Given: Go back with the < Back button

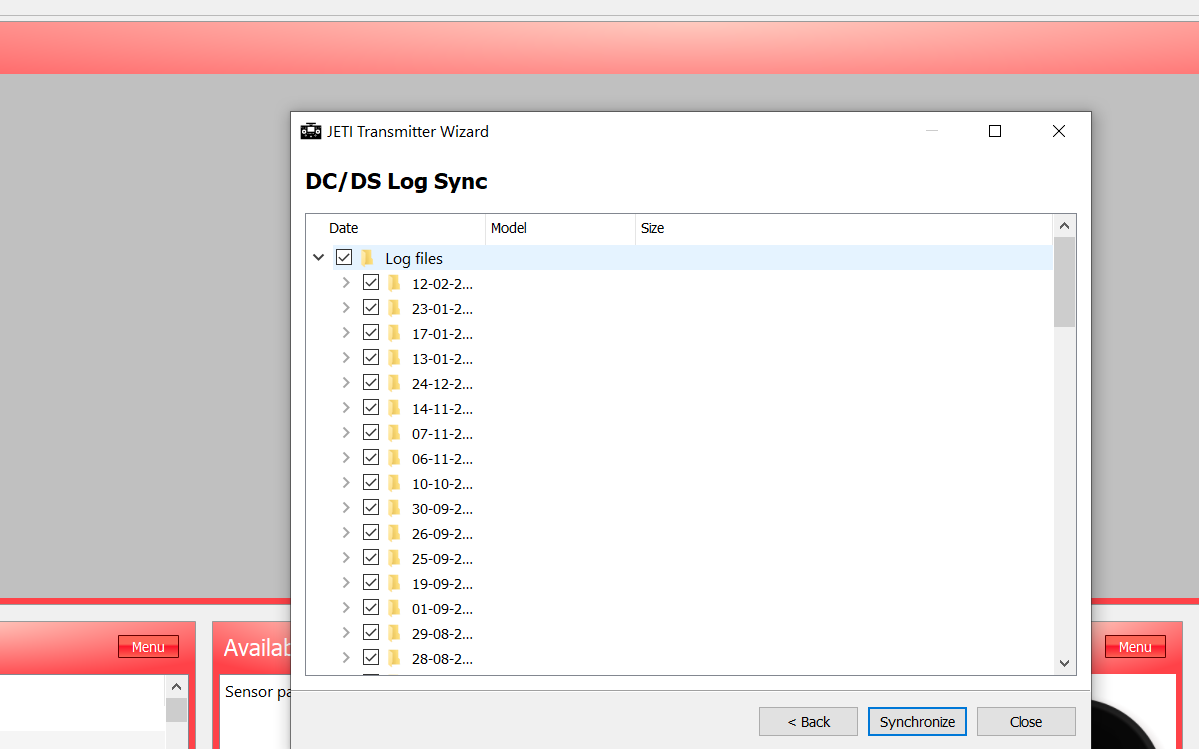Looking at the screenshot, I should coord(808,721).
